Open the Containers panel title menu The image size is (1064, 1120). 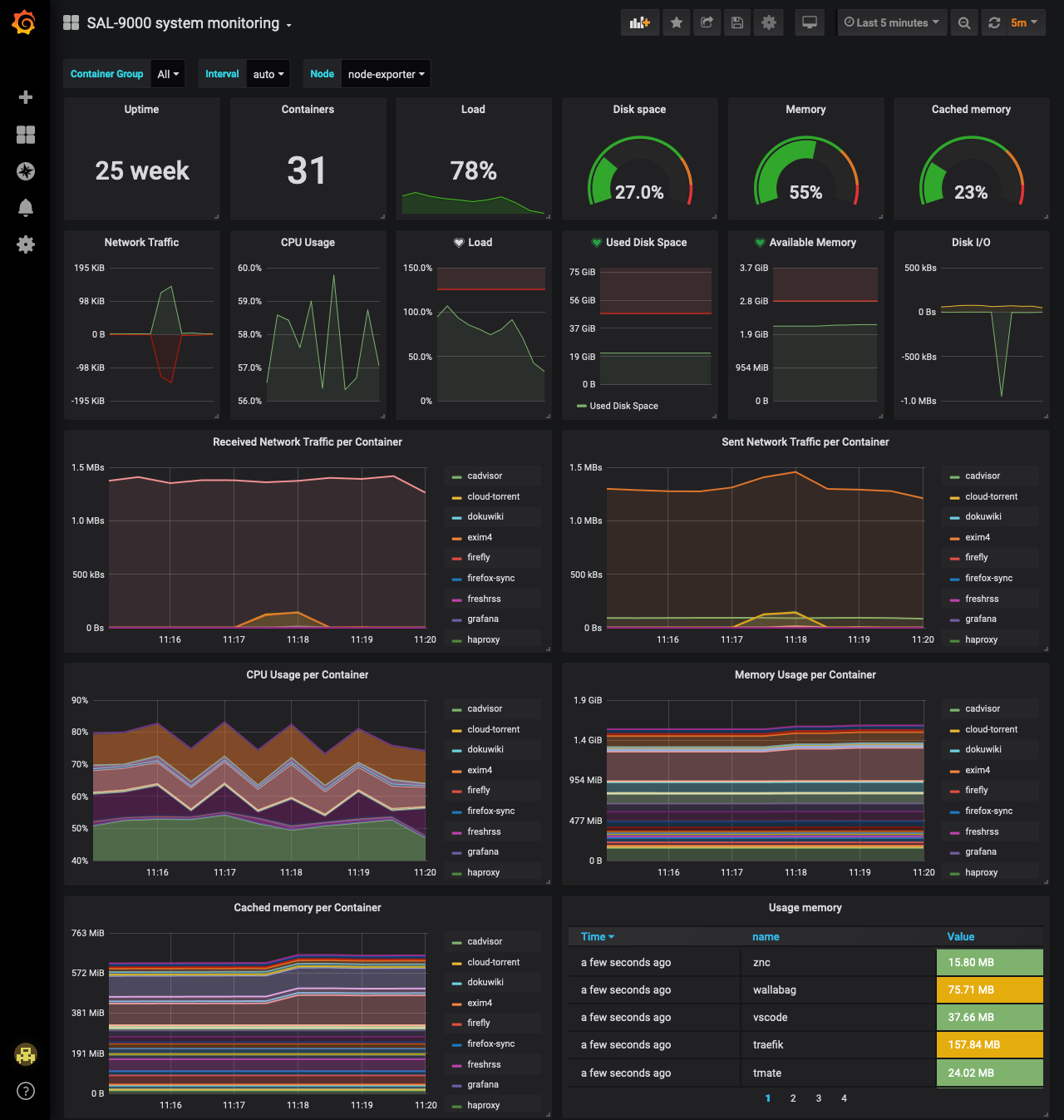tap(308, 110)
